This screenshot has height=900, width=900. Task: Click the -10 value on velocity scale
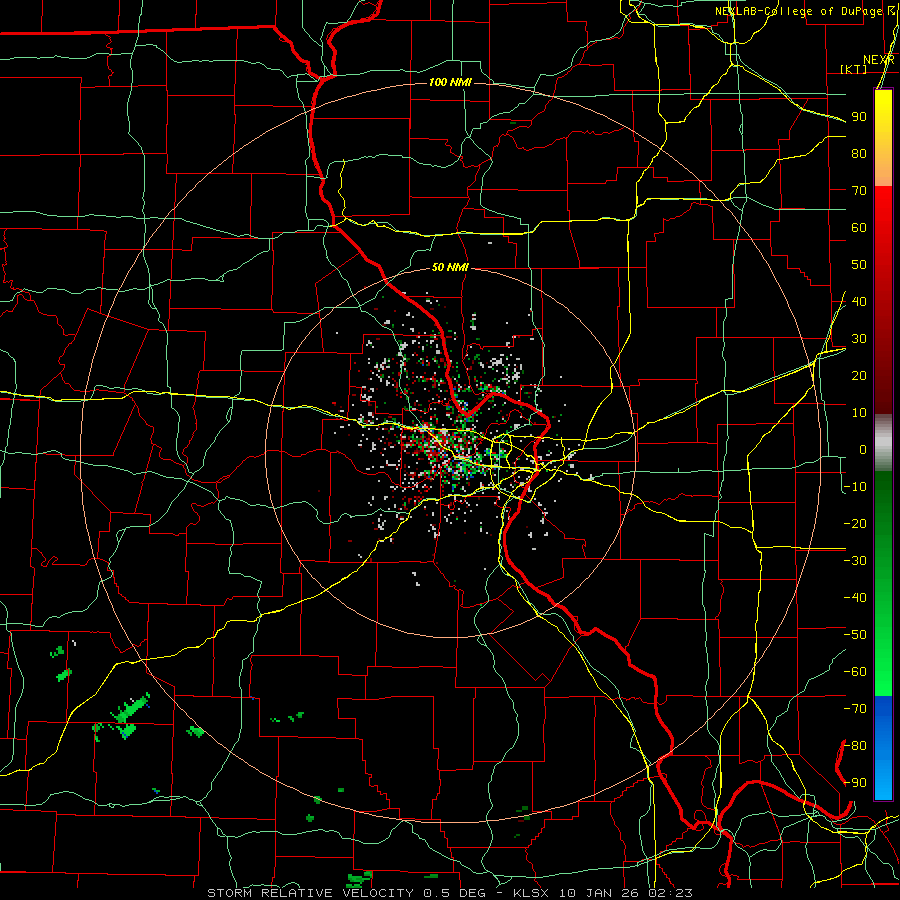[855, 487]
